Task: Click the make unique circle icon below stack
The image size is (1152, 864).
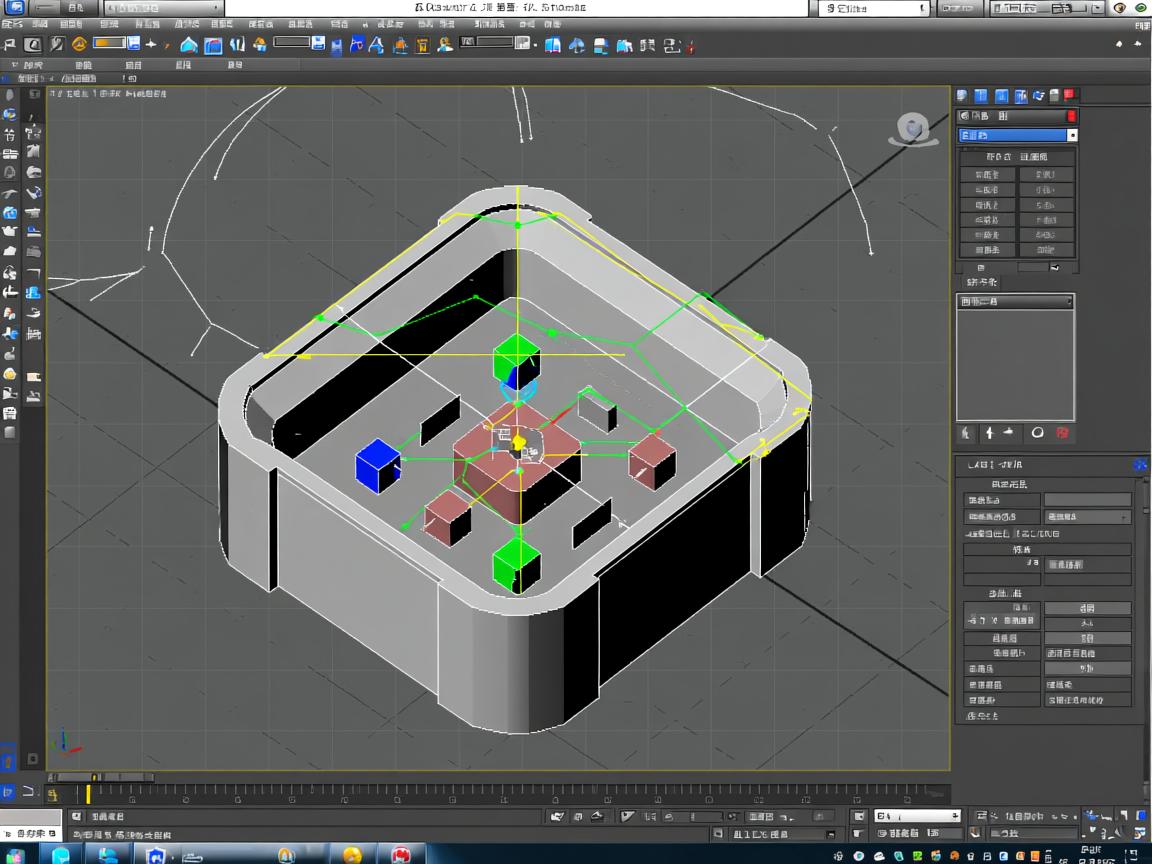Action: coord(1037,433)
